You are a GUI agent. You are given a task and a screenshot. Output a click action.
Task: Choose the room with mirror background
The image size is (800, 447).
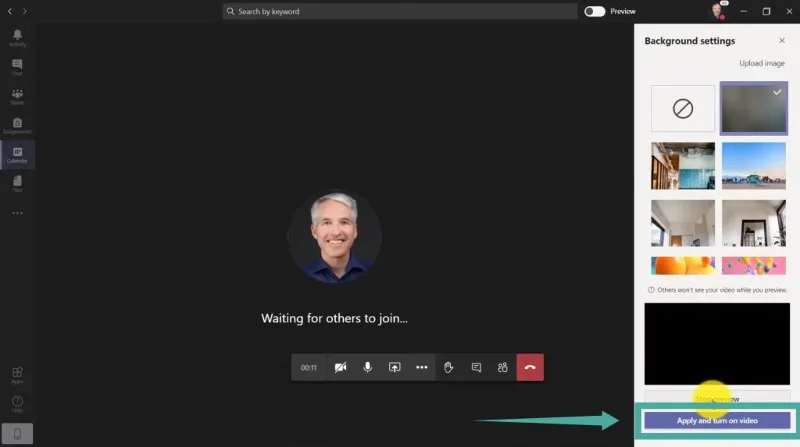[754, 223]
